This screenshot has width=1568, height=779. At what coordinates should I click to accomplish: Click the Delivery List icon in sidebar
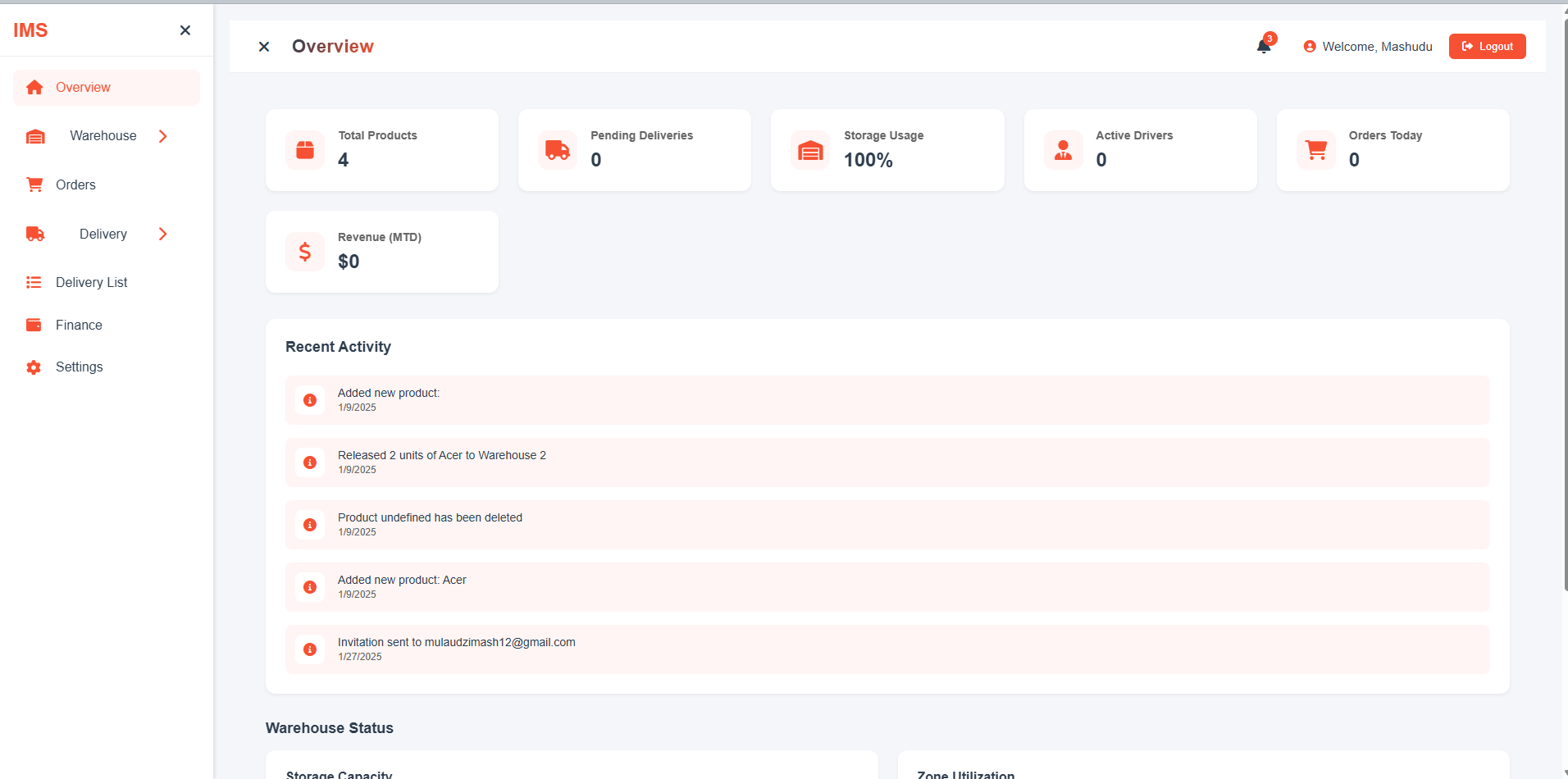(34, 282)
